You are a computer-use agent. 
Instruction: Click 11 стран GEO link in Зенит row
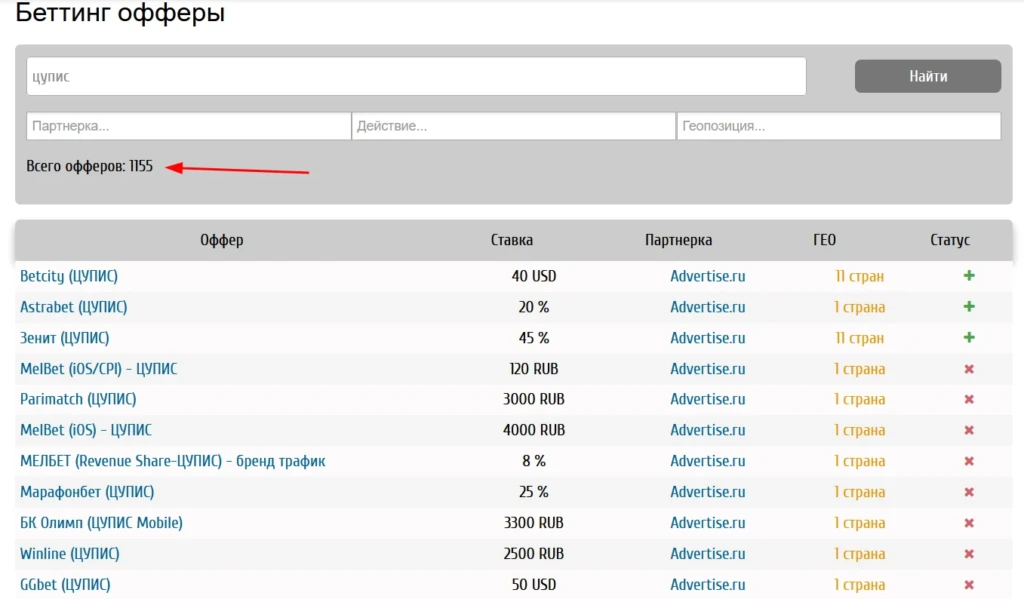(859, 338)
